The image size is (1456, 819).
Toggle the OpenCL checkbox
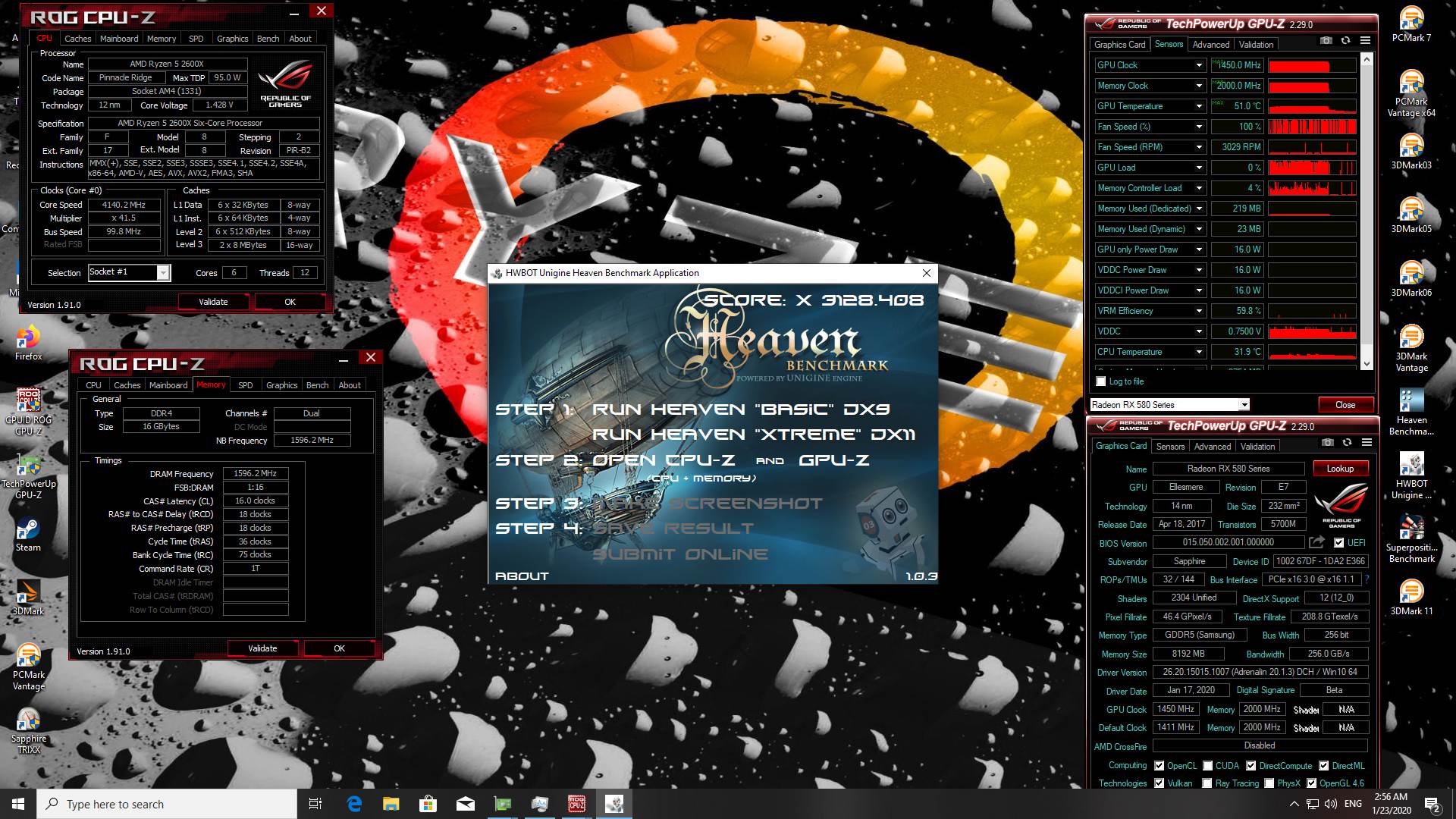pos(1159,766)
